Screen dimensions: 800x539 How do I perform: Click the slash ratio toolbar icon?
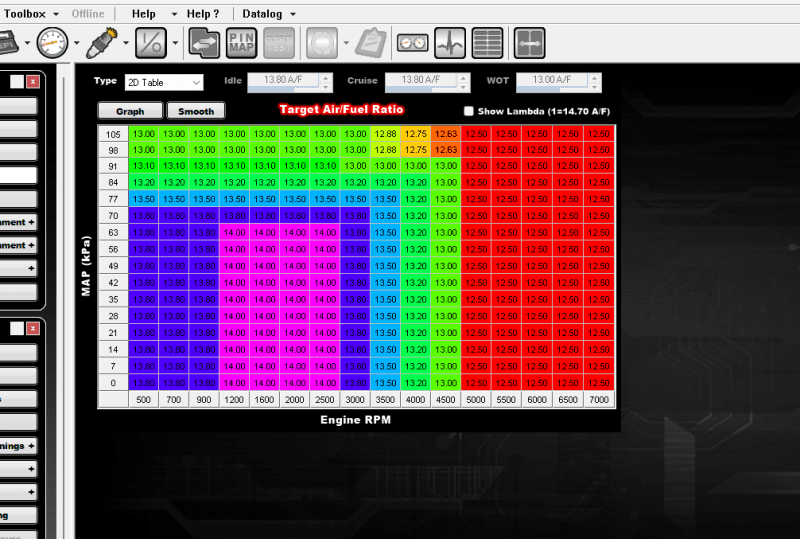coord(152,43)
